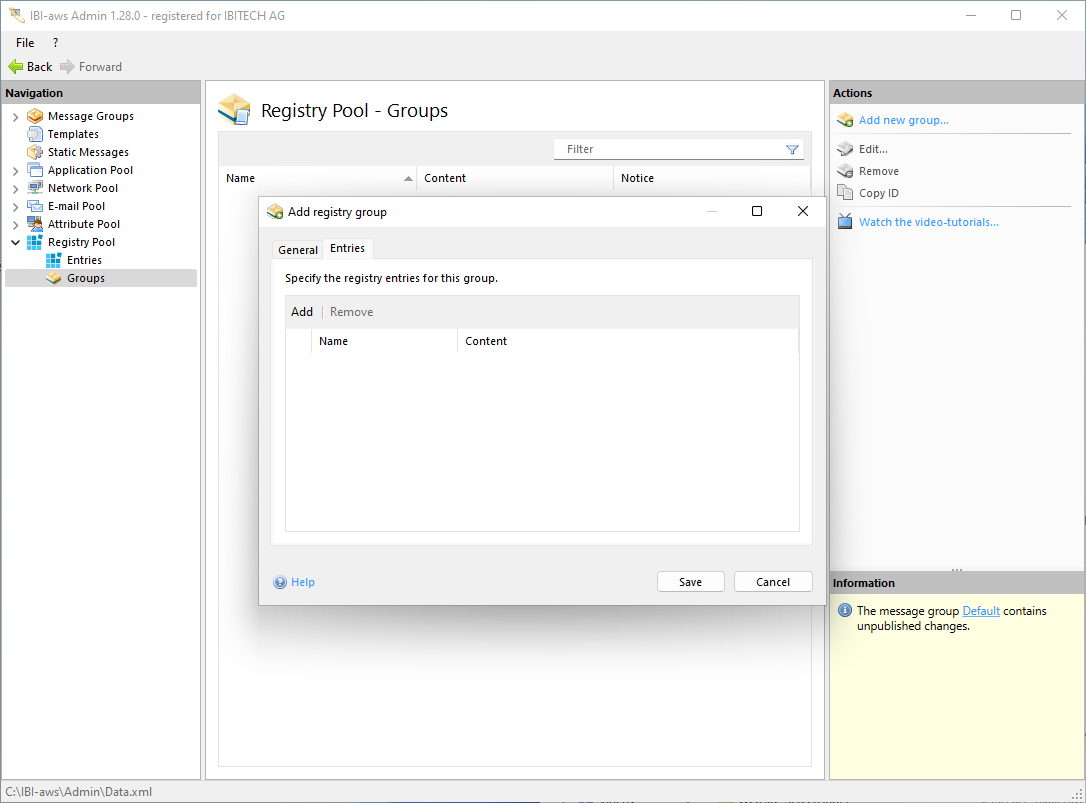This screenshot has height=803, width=1086.
Task: Click Add in the entries toolbar
Action: coord(301,312)
